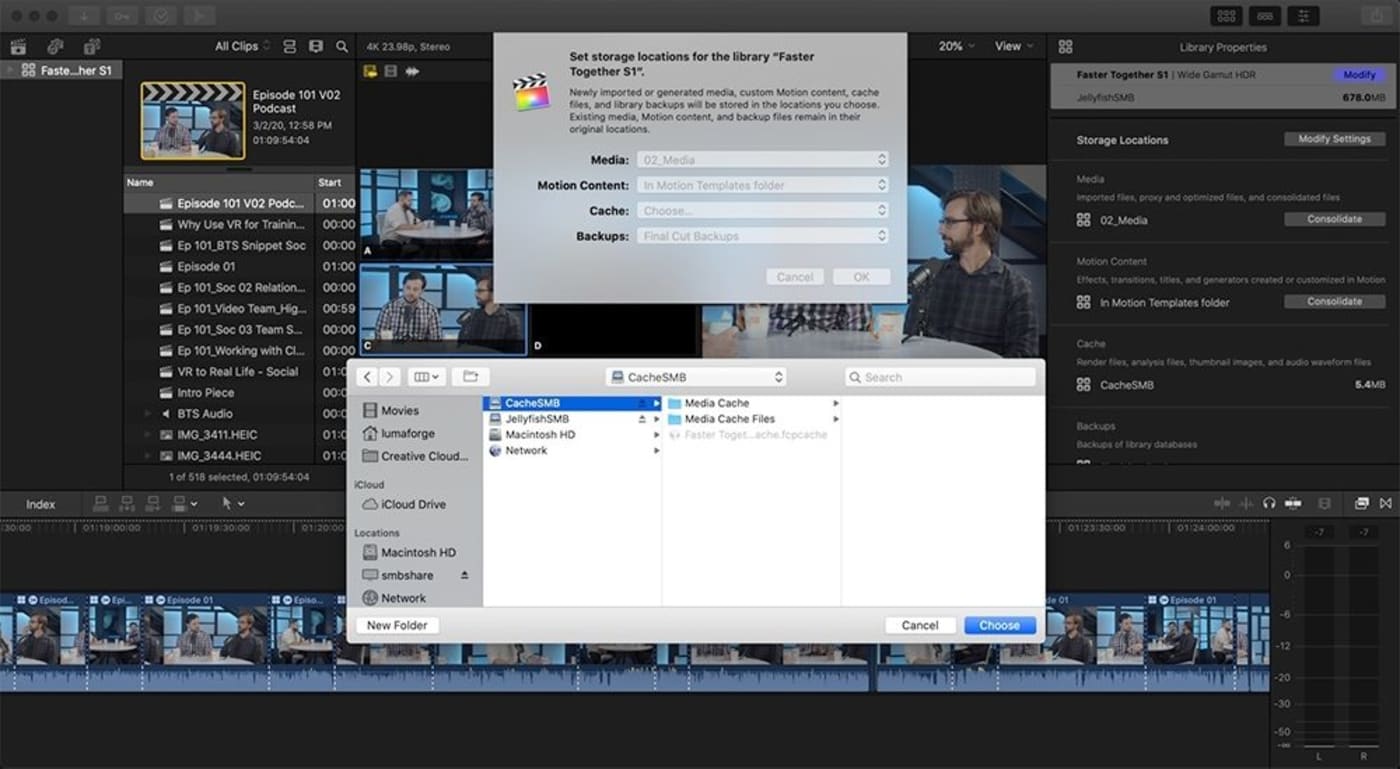
Task: Open the Media location dropdown
Action: coord(762,160)
